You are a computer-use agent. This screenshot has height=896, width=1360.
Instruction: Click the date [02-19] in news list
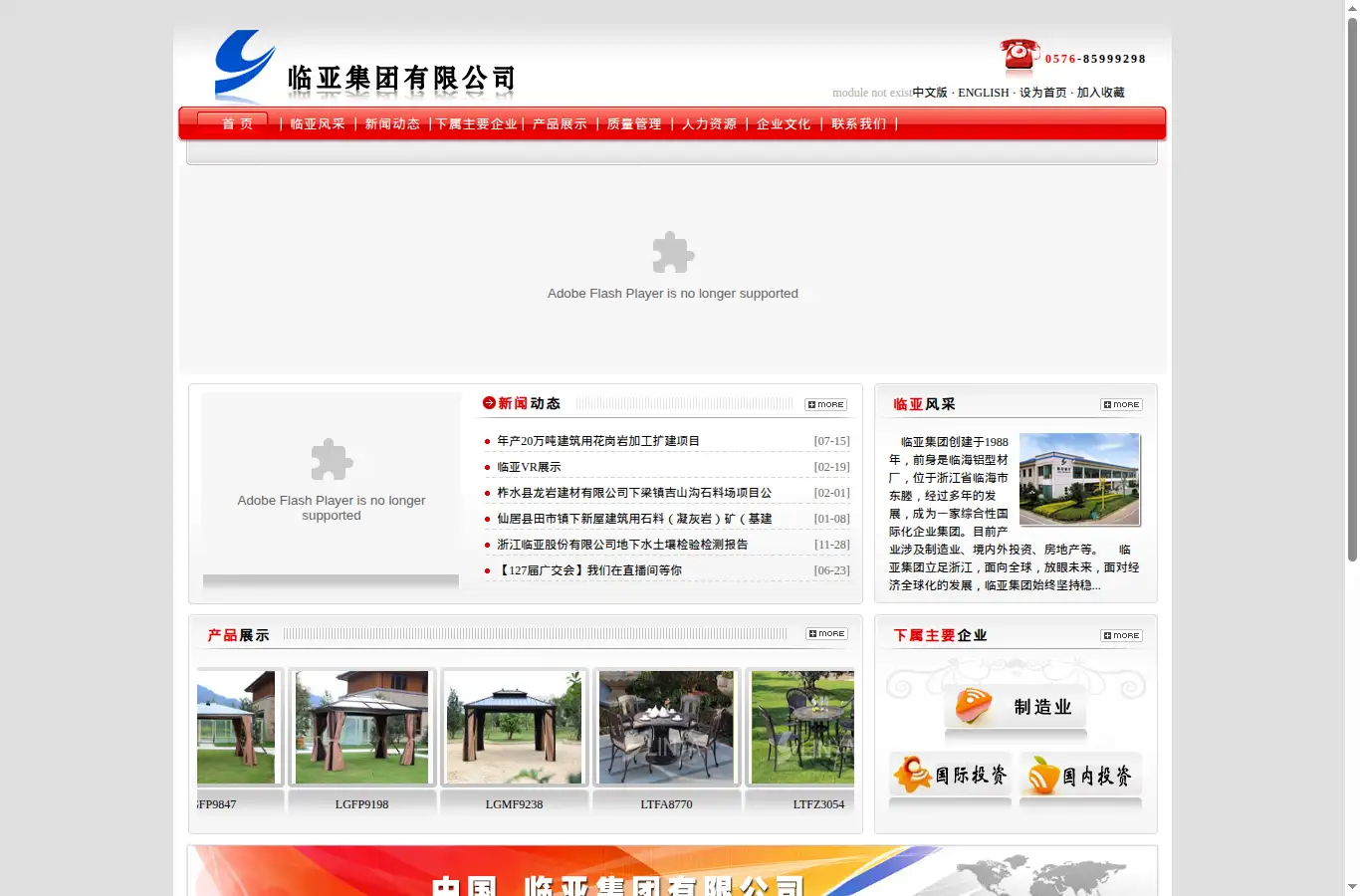[831, 467]
